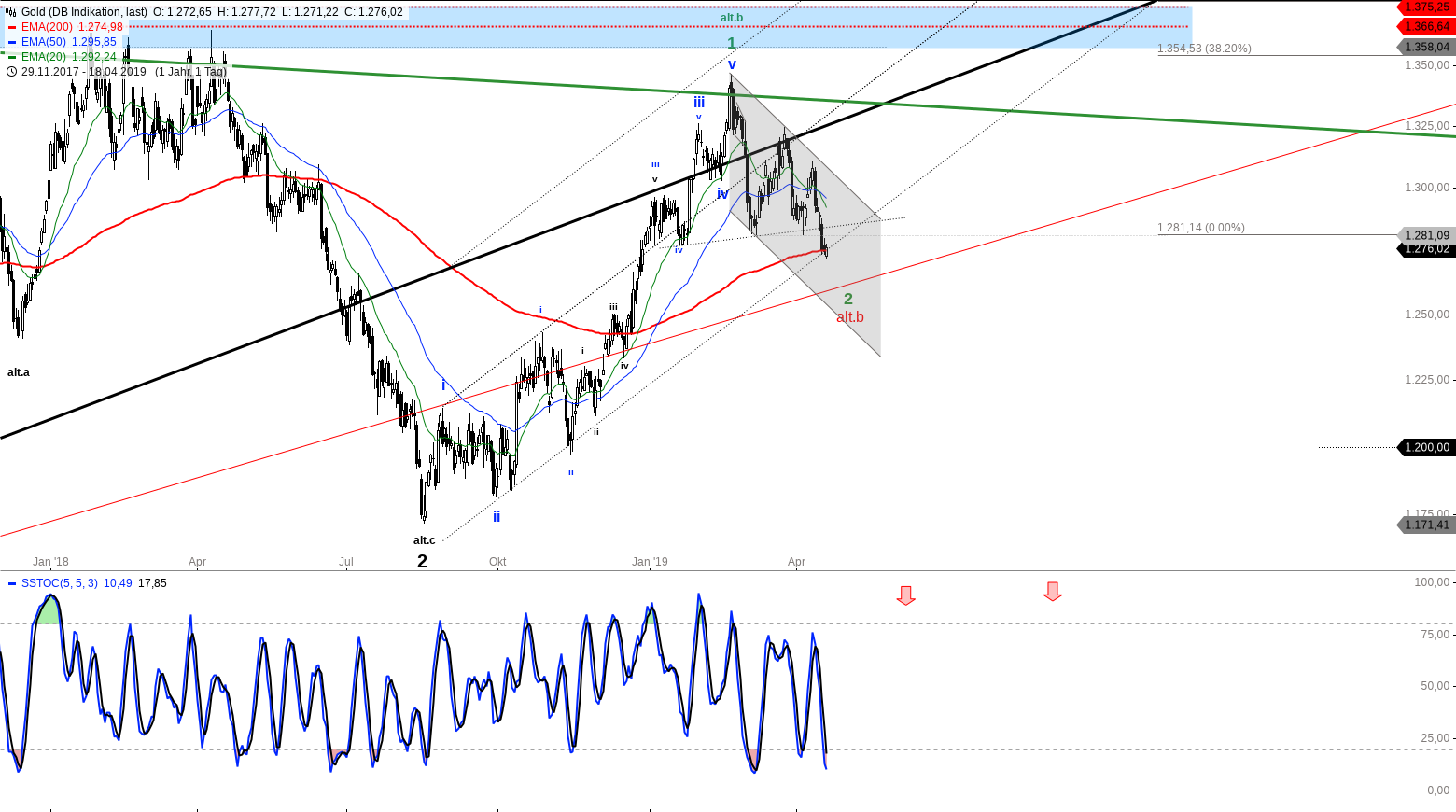This screenshot has height=812, width=1456.
Task: Open the Gold (DB Indikation, last) title
Action: click(x=84, y=12)
